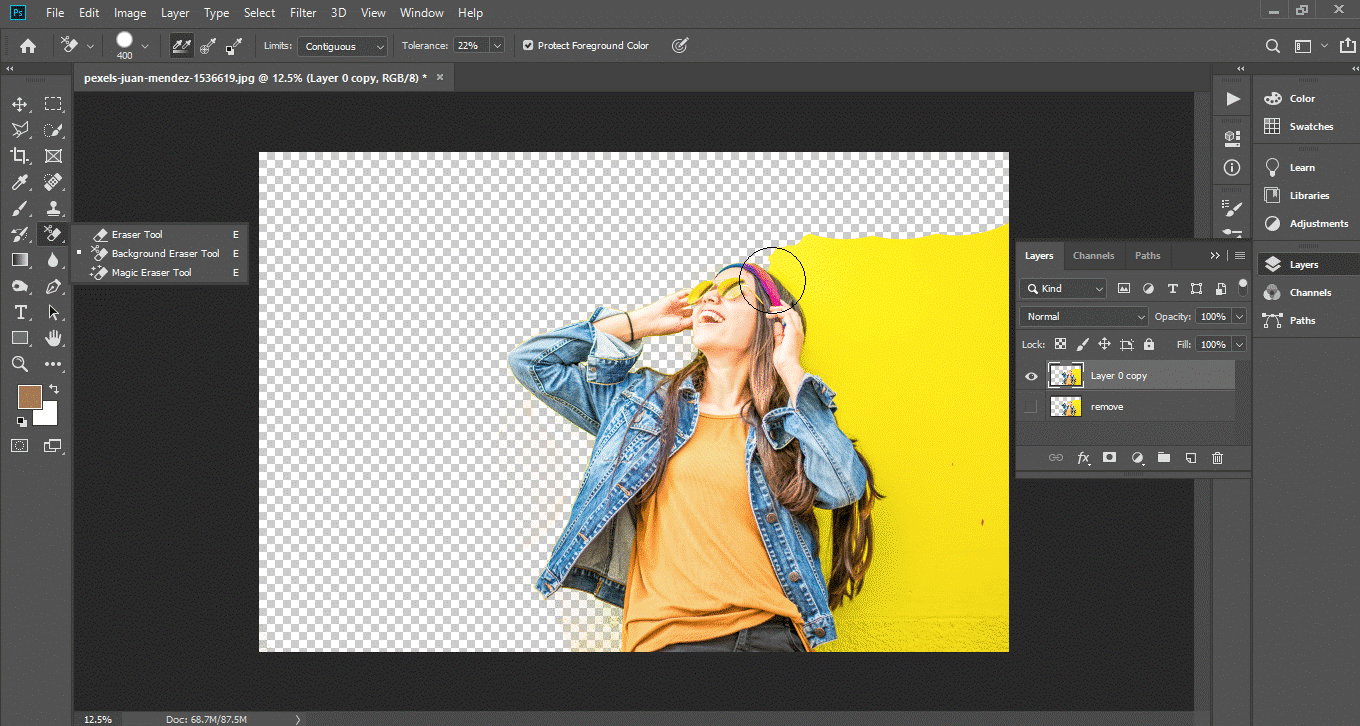Image resolution: width=1360 pixels, height=726 pixels.
Task: Hide the Layer 0 copy layer
Action: [1031, 376]
